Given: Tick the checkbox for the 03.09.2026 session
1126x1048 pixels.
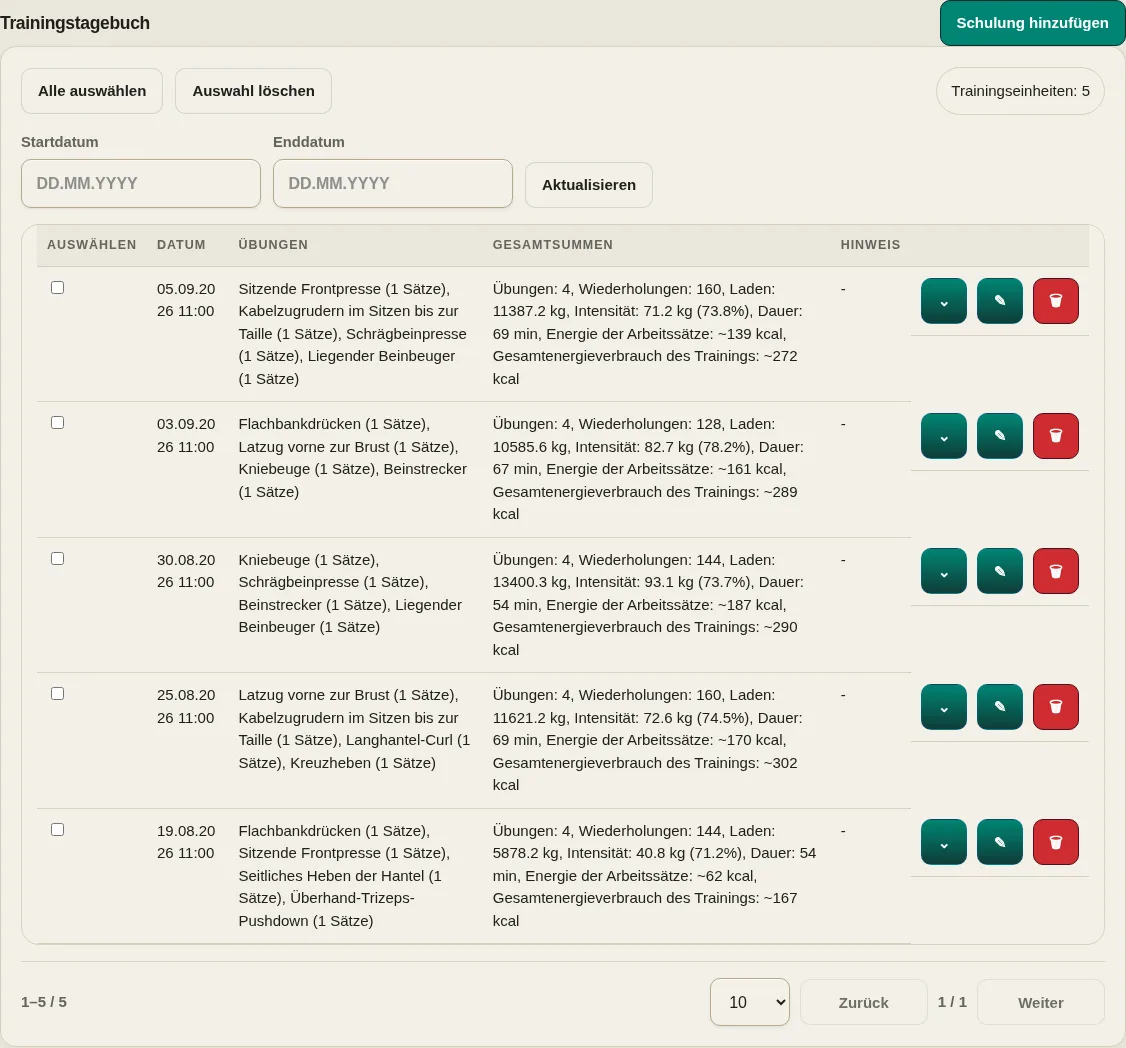Looking at the screenshot, I should [x=57, y=422].
